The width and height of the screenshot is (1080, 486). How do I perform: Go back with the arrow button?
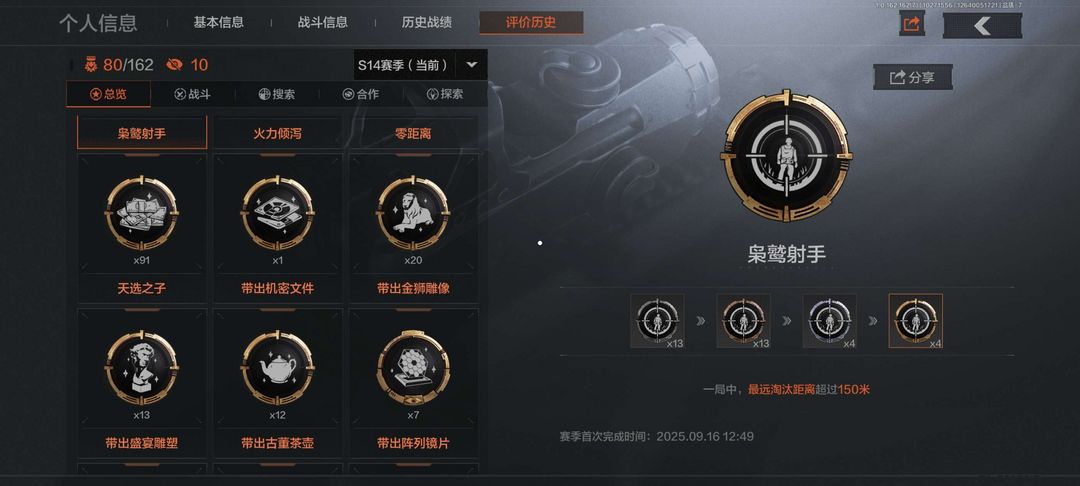982,25
